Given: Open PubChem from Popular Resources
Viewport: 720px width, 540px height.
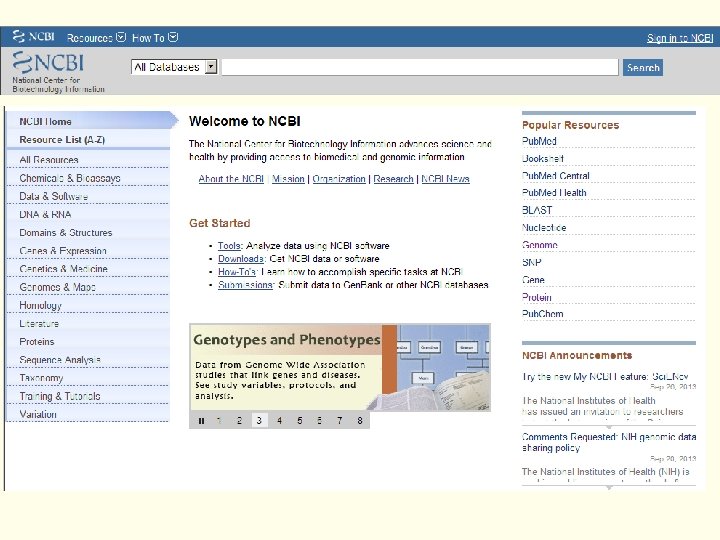Looking at the screenshot, I should click(x=543, y=314).
